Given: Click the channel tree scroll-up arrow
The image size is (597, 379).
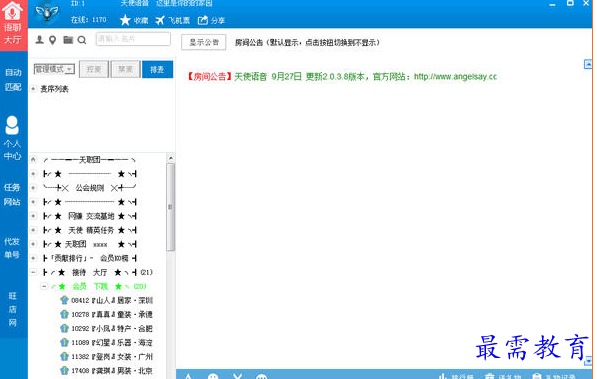Looking at the screenshot, I should pos(171,158).
